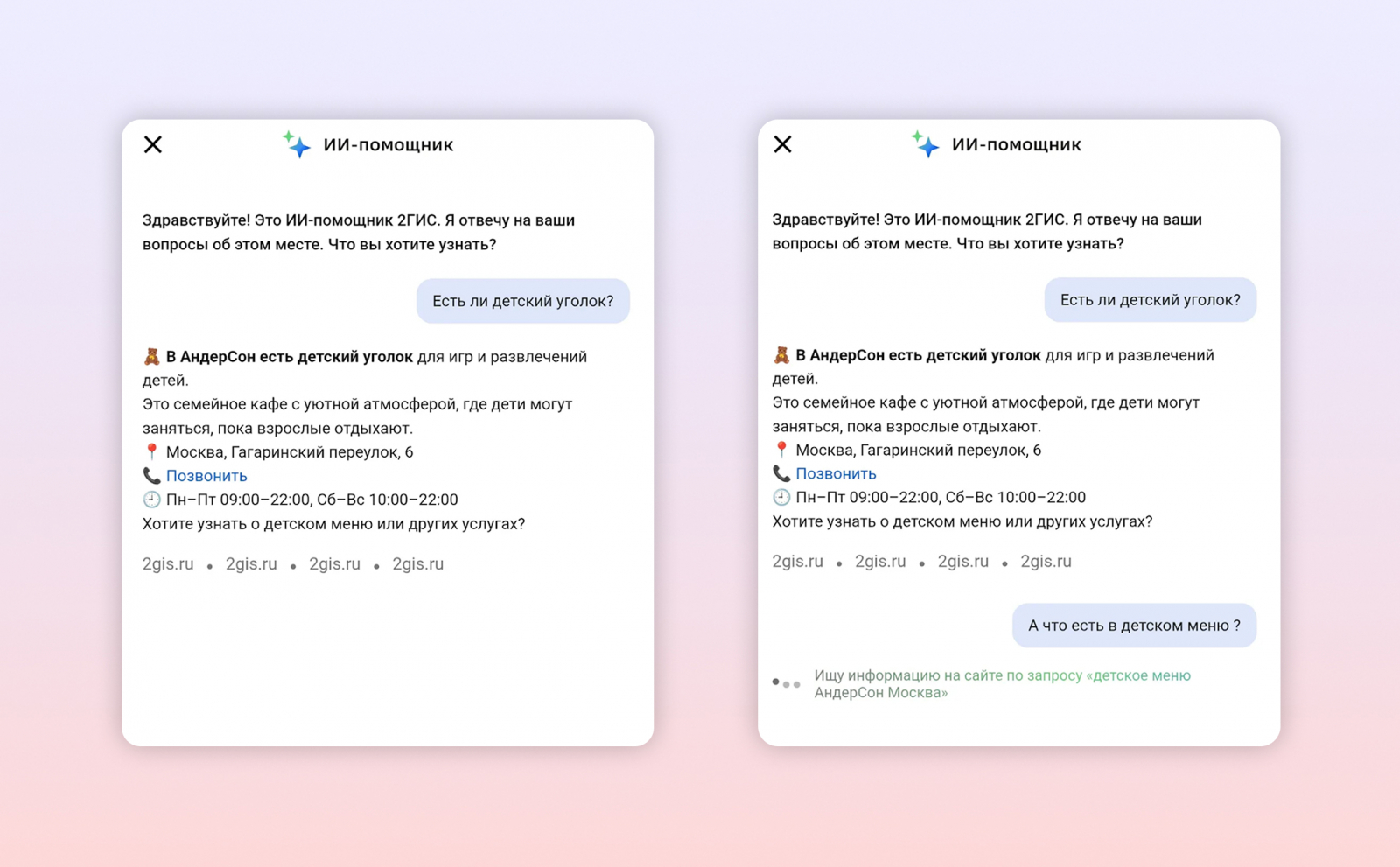Open the Позвонить link in the left panel
The width and height of the screenshot is (1400, 867).
206,476
